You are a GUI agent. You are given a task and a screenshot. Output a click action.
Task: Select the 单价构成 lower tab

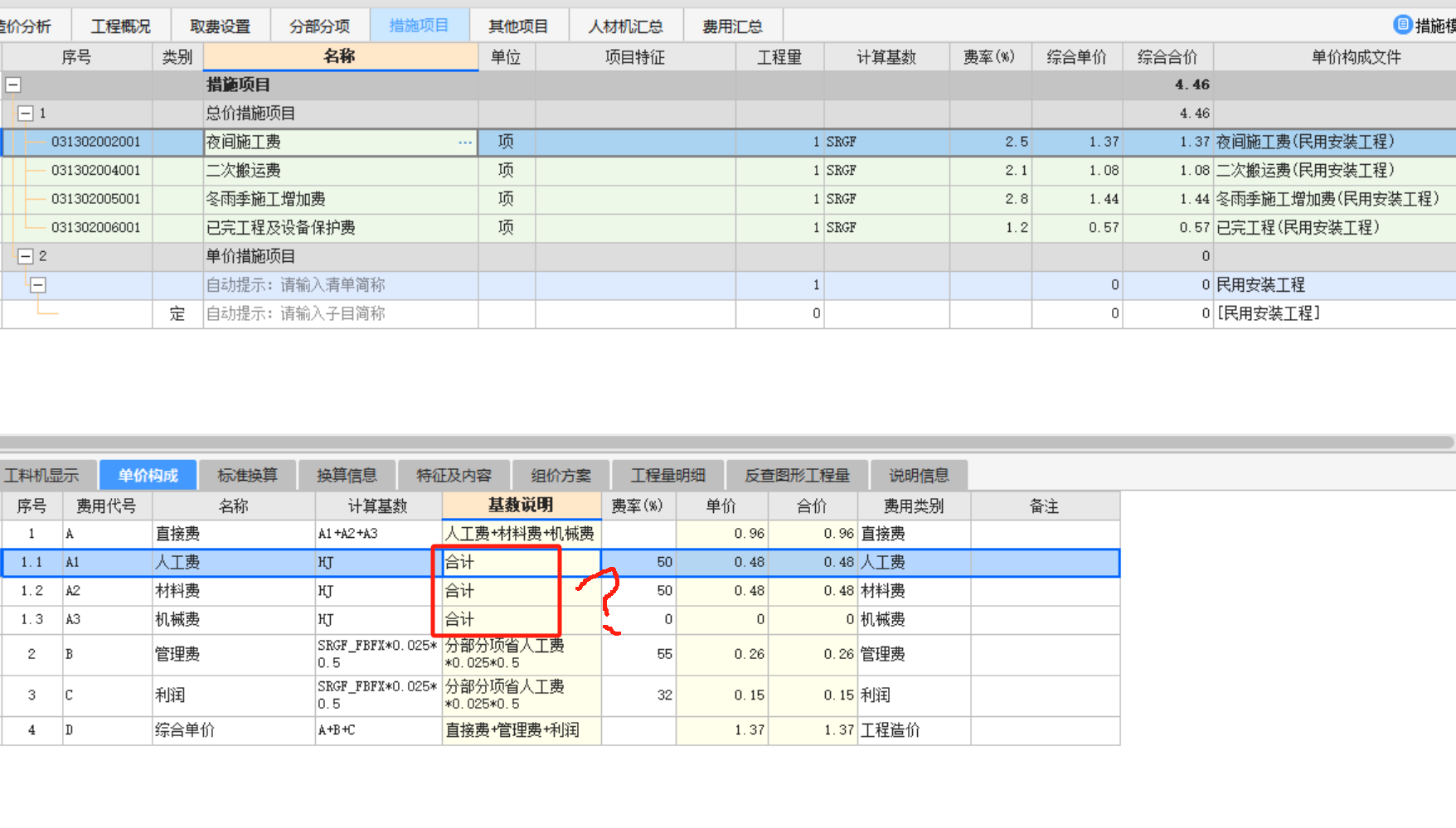148,475
